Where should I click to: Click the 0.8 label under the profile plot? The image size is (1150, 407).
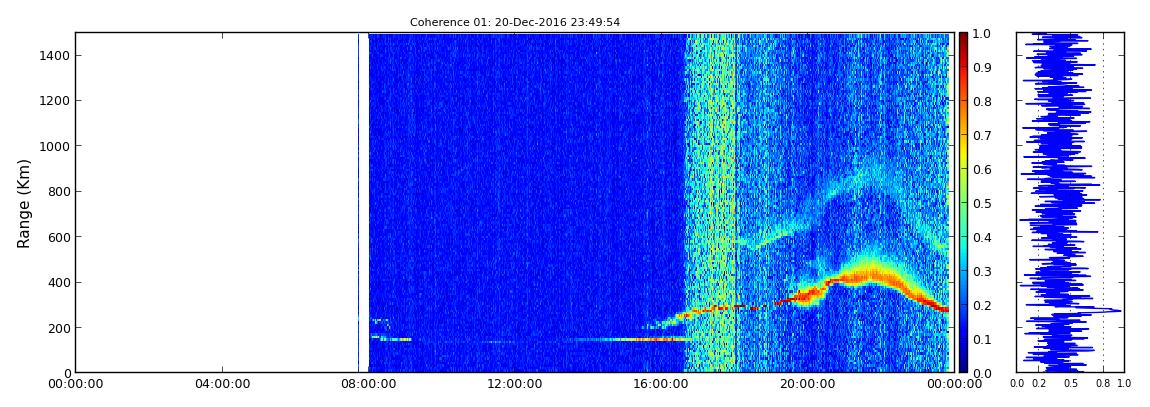[1102, 384]
